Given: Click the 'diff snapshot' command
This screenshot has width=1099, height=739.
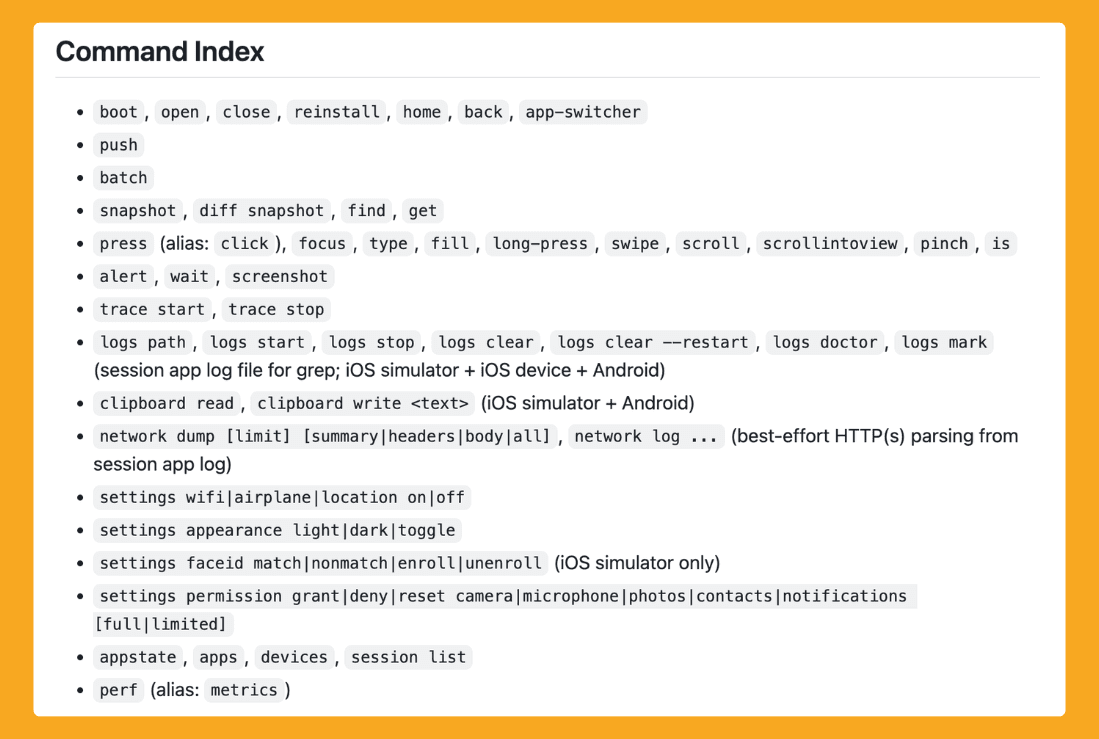Looking at the screenshot, I should [x=262, y=211].
